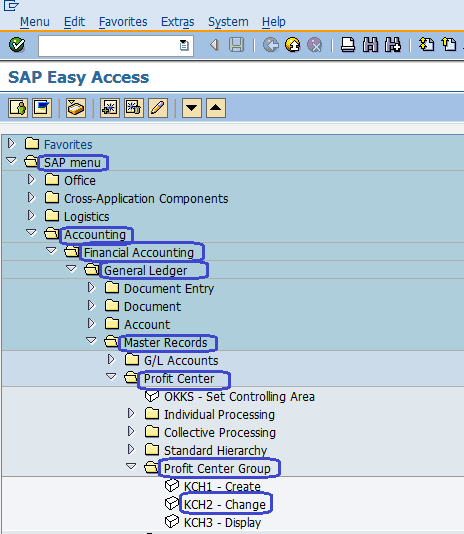Click the User Menu toolbar icon
This screenshot has height=534, width=464.
(18, 108)
